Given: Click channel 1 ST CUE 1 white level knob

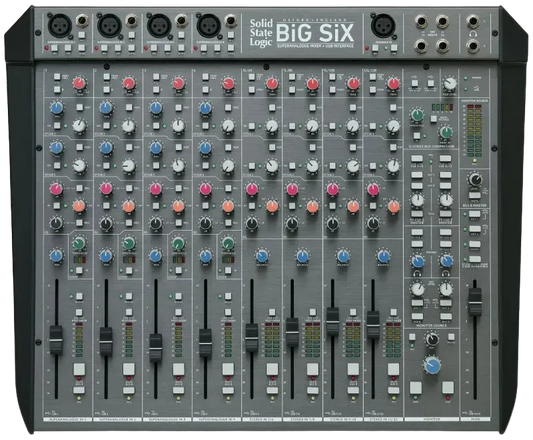Looking at the screenshot, I should tap(79, 126).
